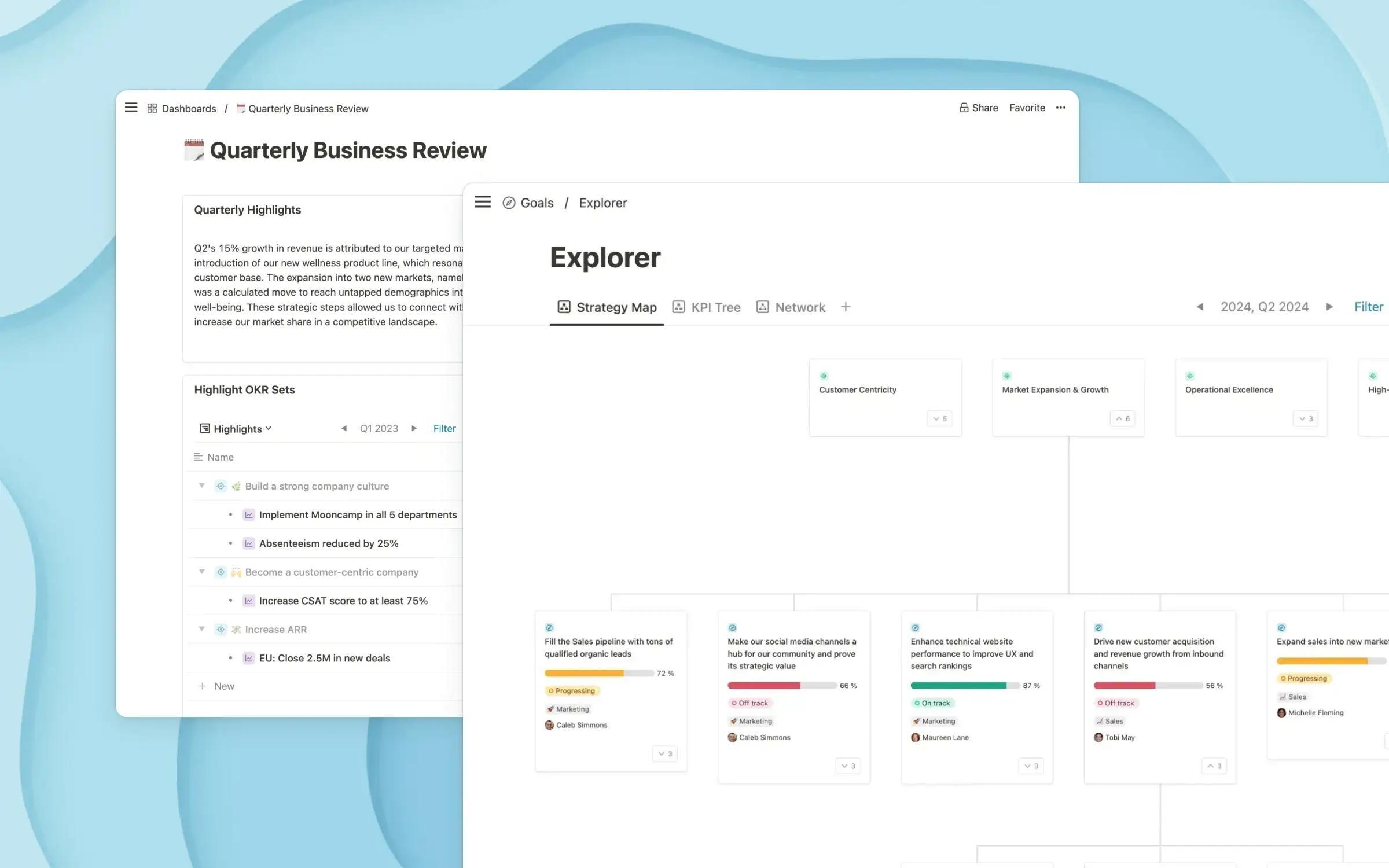
Task: Click the overflow menu three-dot icon
Action: click(1061, 107)
